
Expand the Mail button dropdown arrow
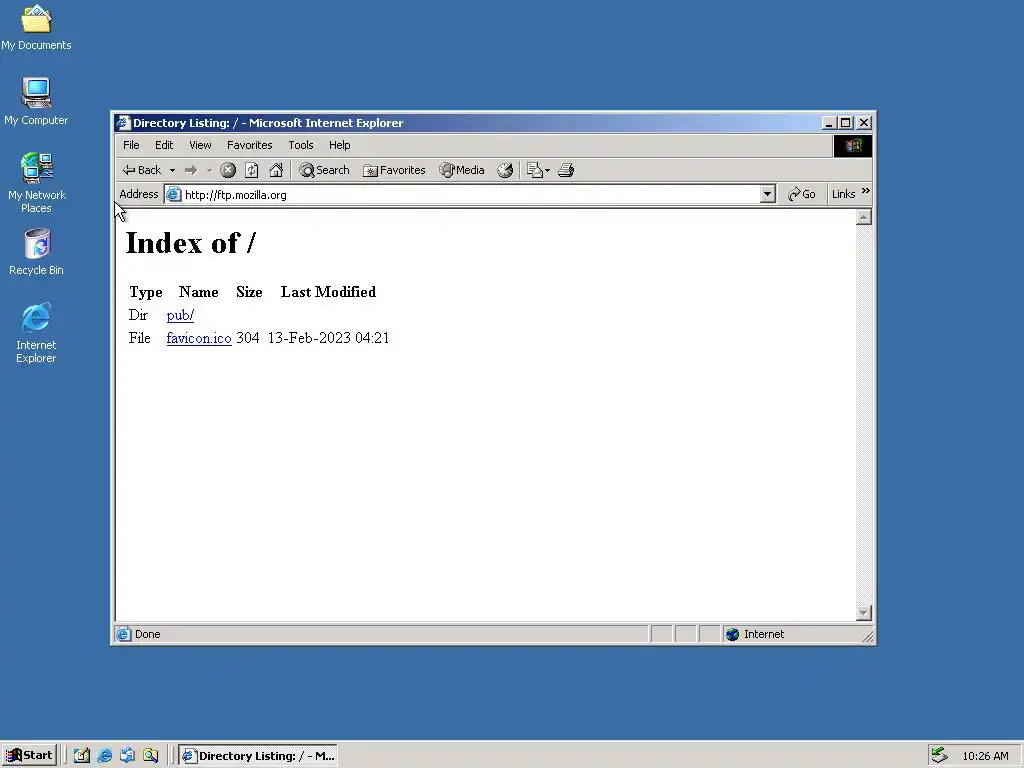pos(547,170)
